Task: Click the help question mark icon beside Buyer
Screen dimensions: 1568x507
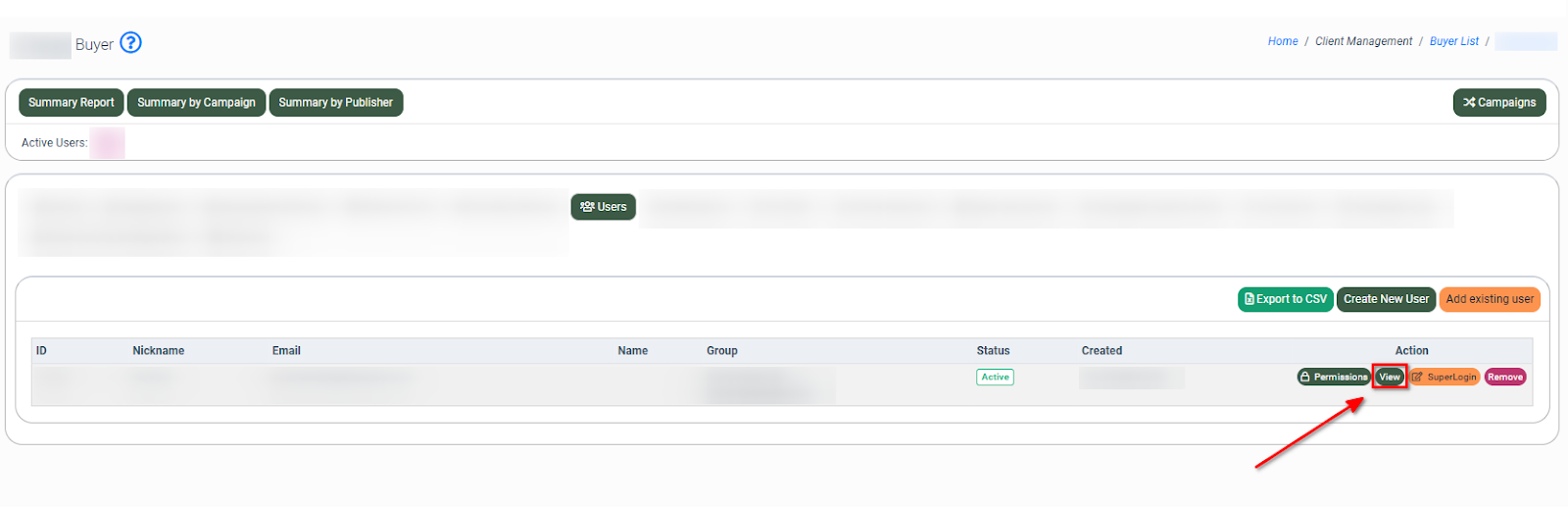Action: coord(130,43)
